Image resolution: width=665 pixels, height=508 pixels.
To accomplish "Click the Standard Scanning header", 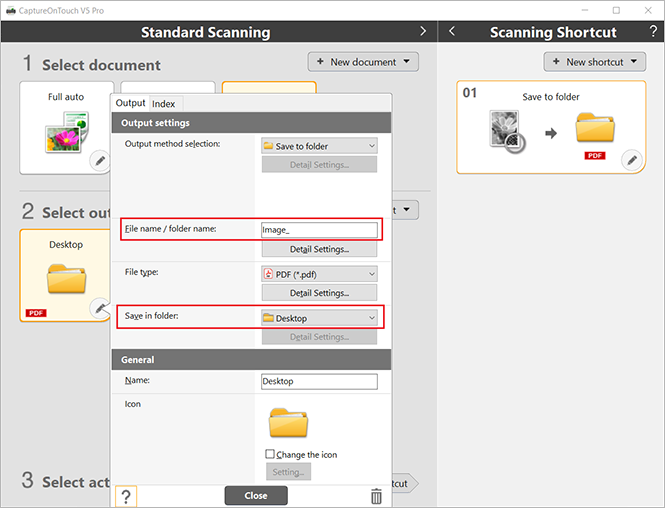I will pyautogui.click(x=206, y=32).
